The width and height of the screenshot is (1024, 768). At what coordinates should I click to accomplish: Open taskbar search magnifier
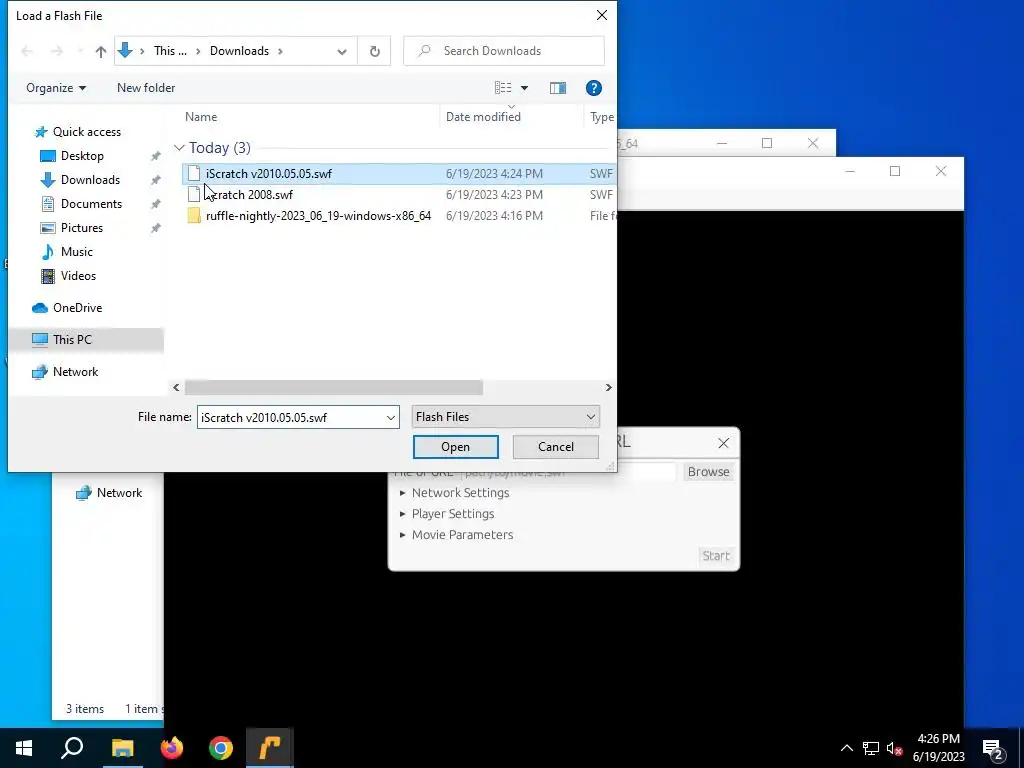(72, 748)
